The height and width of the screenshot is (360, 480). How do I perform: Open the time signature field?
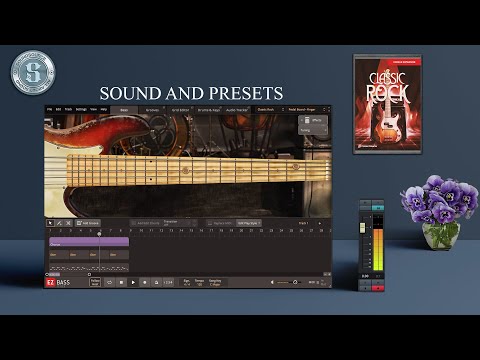pos(187,283)
